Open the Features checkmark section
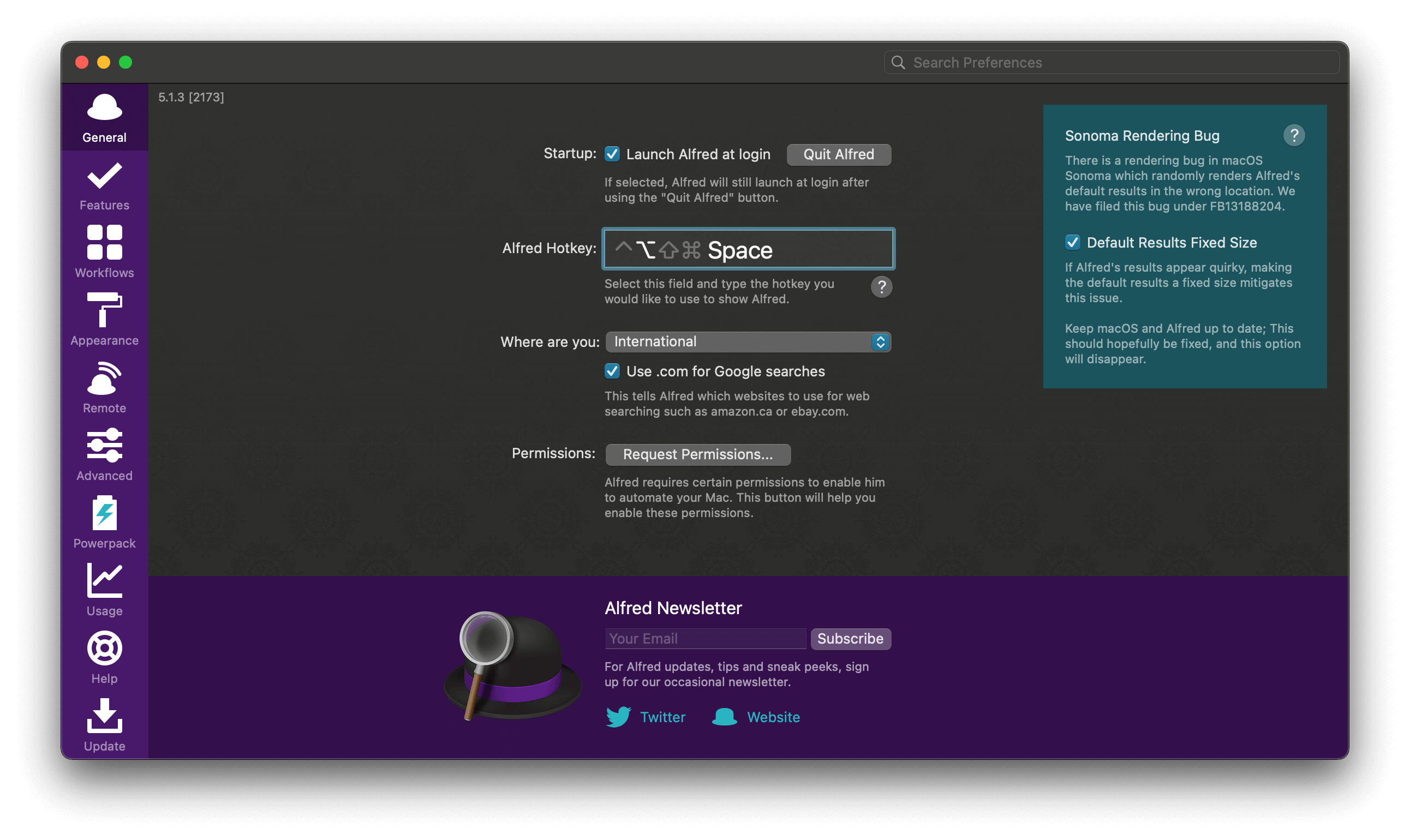Image resolution: width=1410 pixels, height=840 pixels. tap(104, 186)
